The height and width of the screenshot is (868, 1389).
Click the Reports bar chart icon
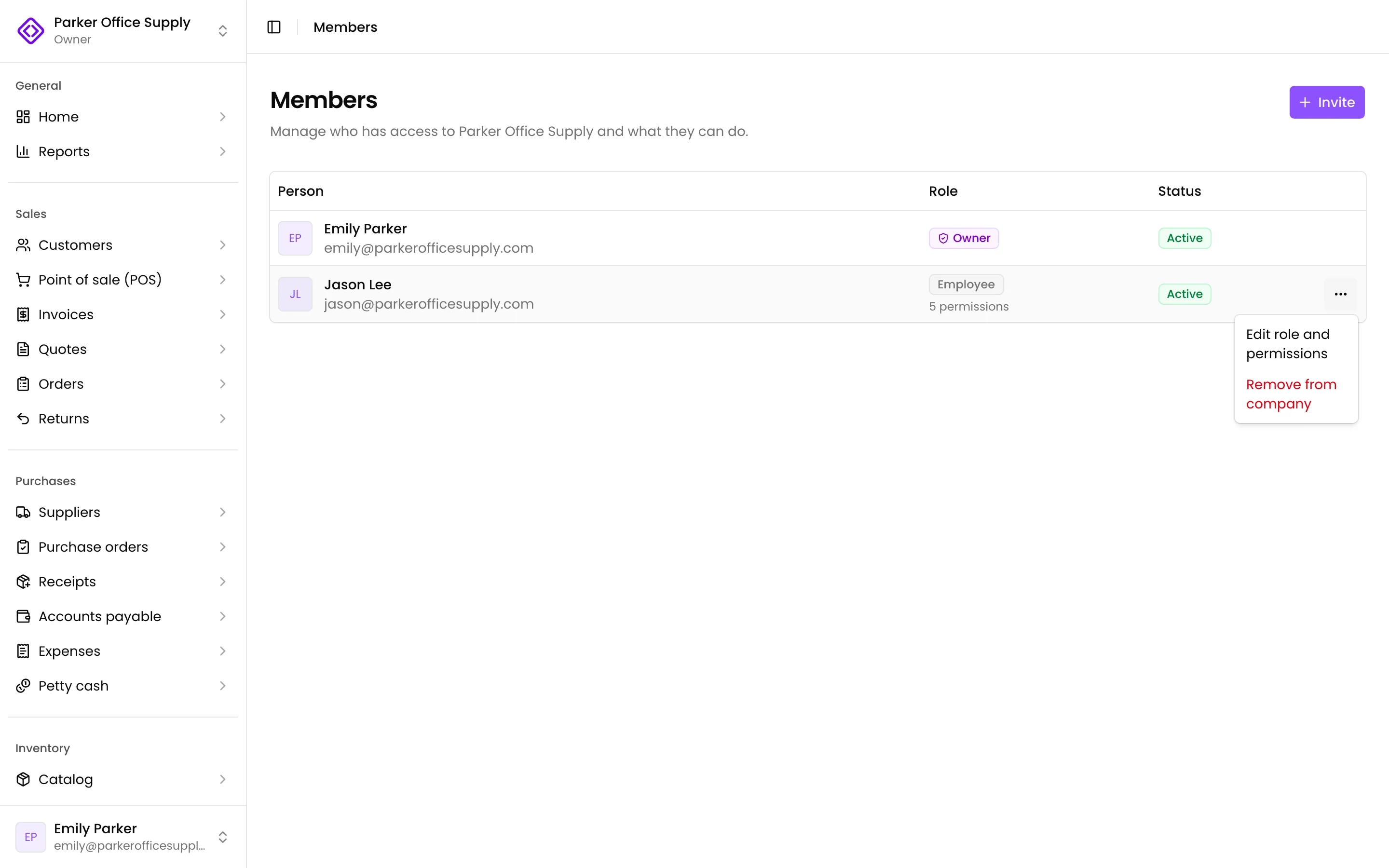click(23, 151)
